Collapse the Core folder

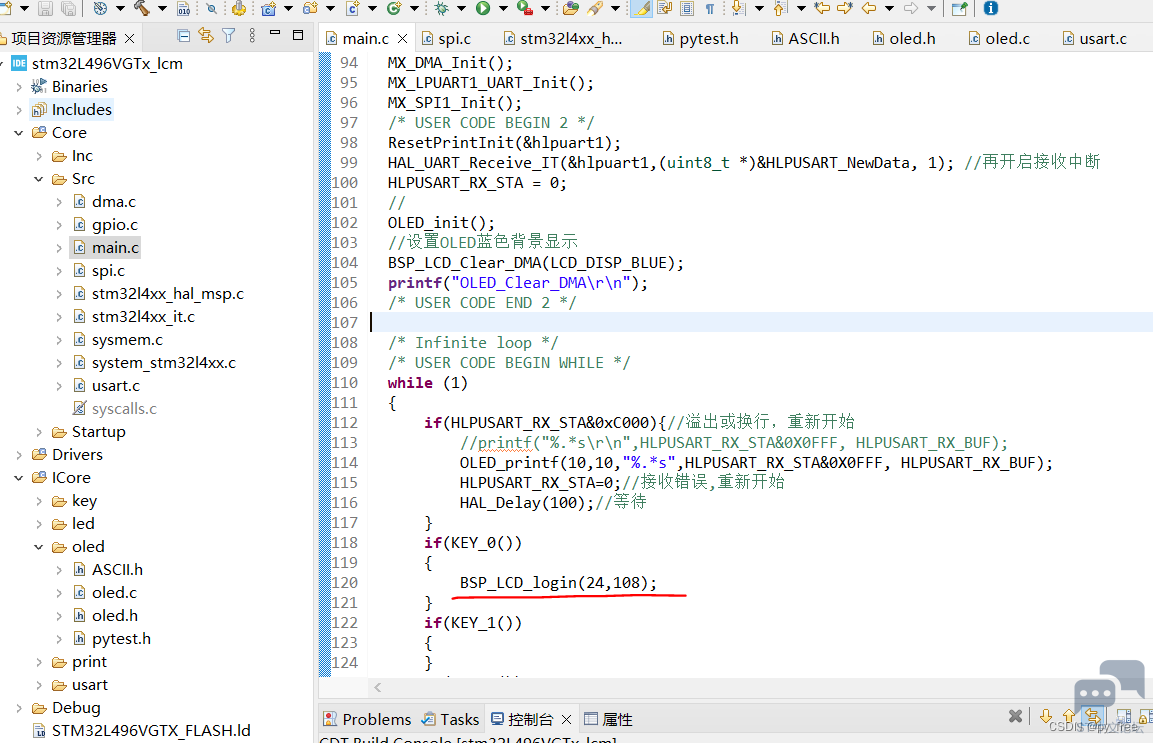[19, 133]
